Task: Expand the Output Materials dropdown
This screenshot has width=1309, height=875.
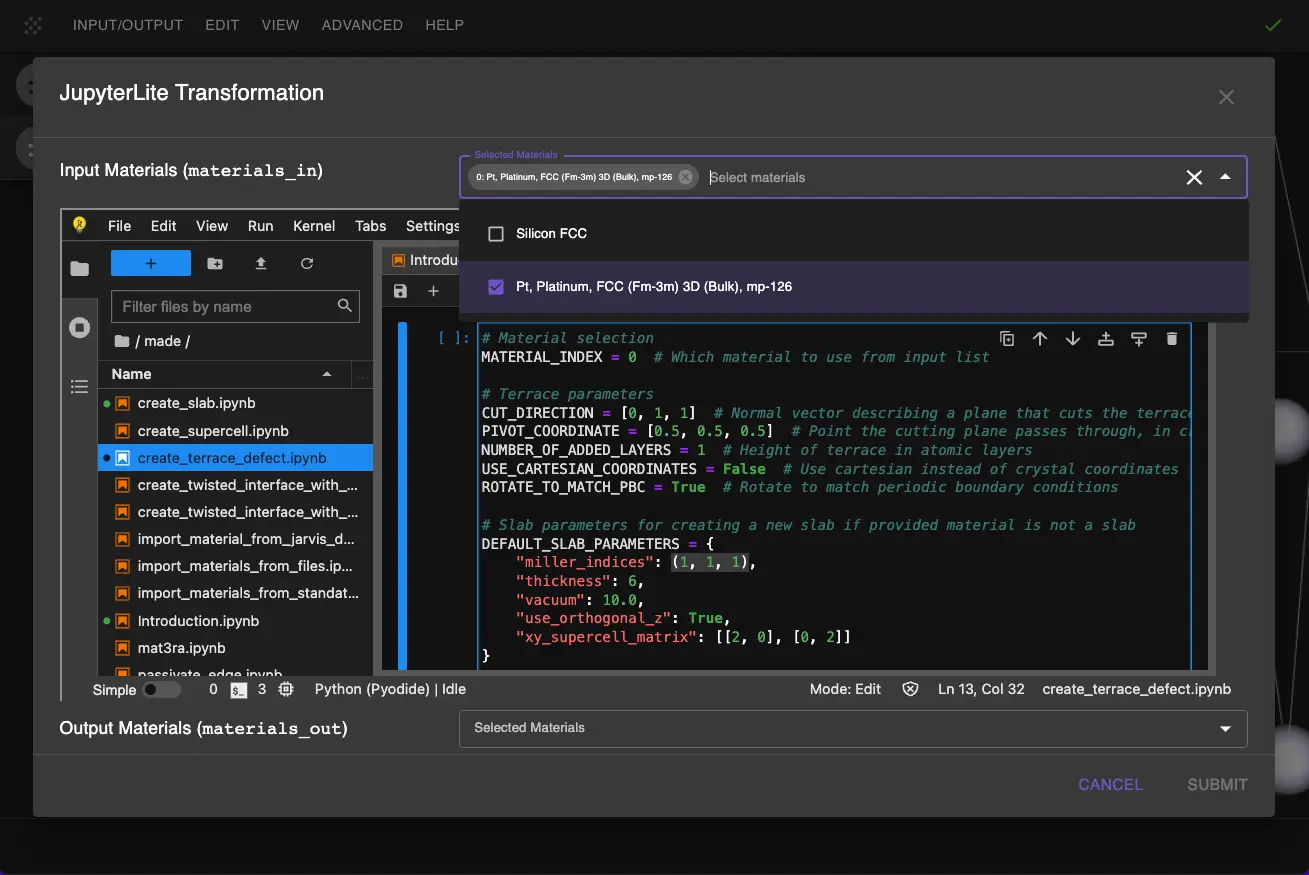Action: (1225, 729)
